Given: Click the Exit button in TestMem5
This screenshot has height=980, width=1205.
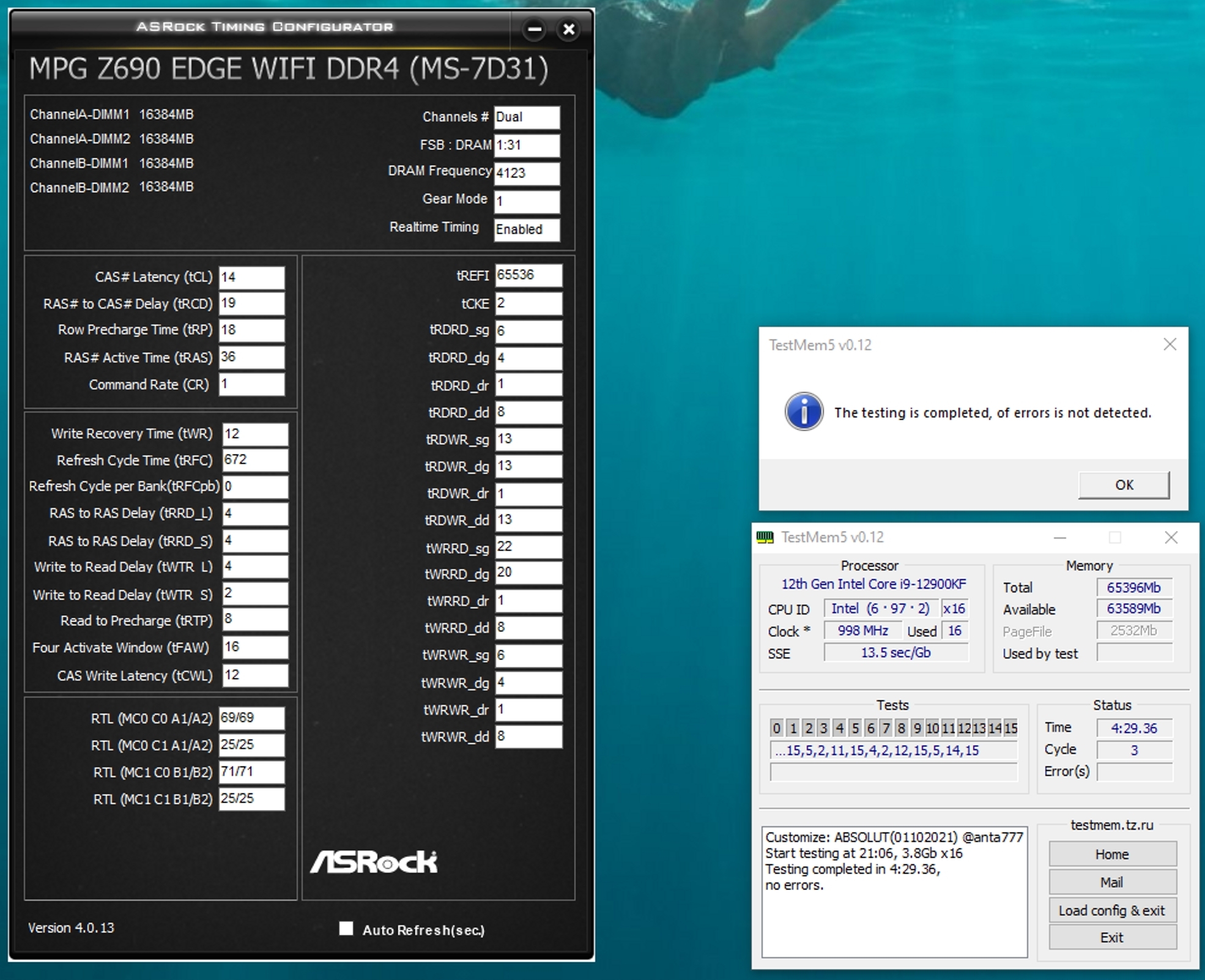Looking at the screenshot, I should click(x=1112, y=937).
